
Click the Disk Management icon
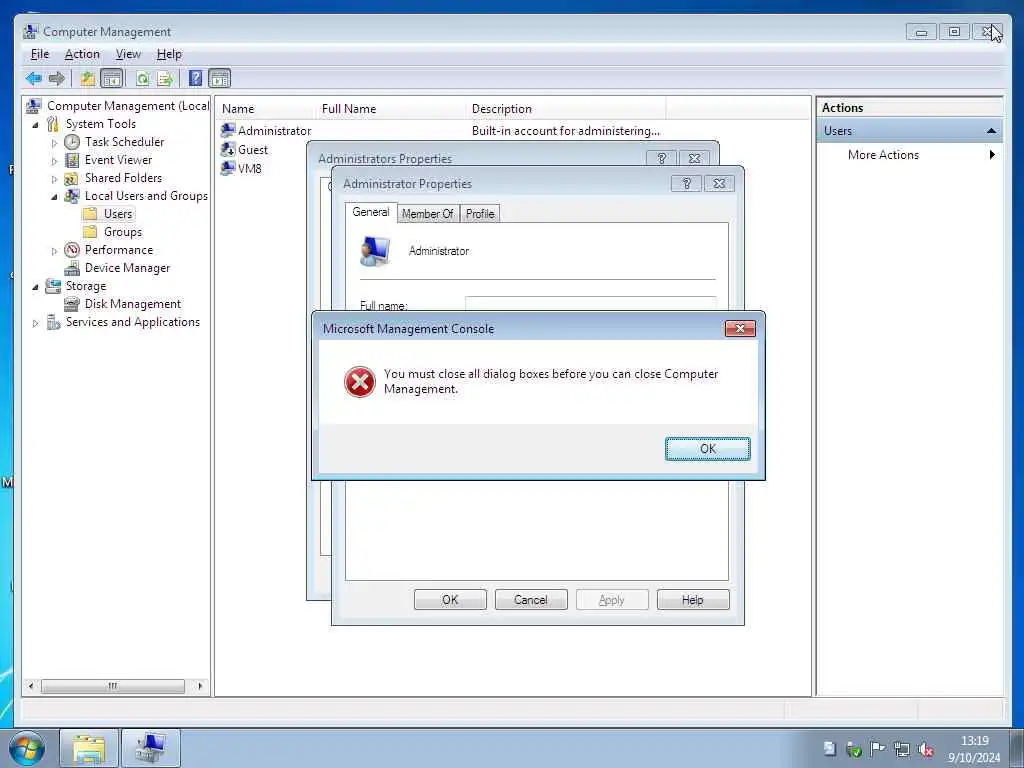click(72, 304)
